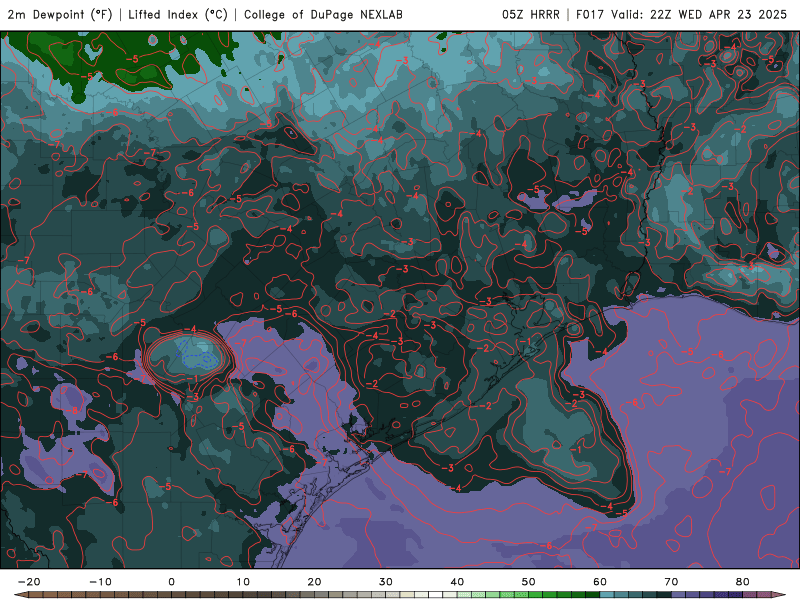Click the blue dashed contour inside the bullseye
The image size is (800, 600).
coord(197,354)
